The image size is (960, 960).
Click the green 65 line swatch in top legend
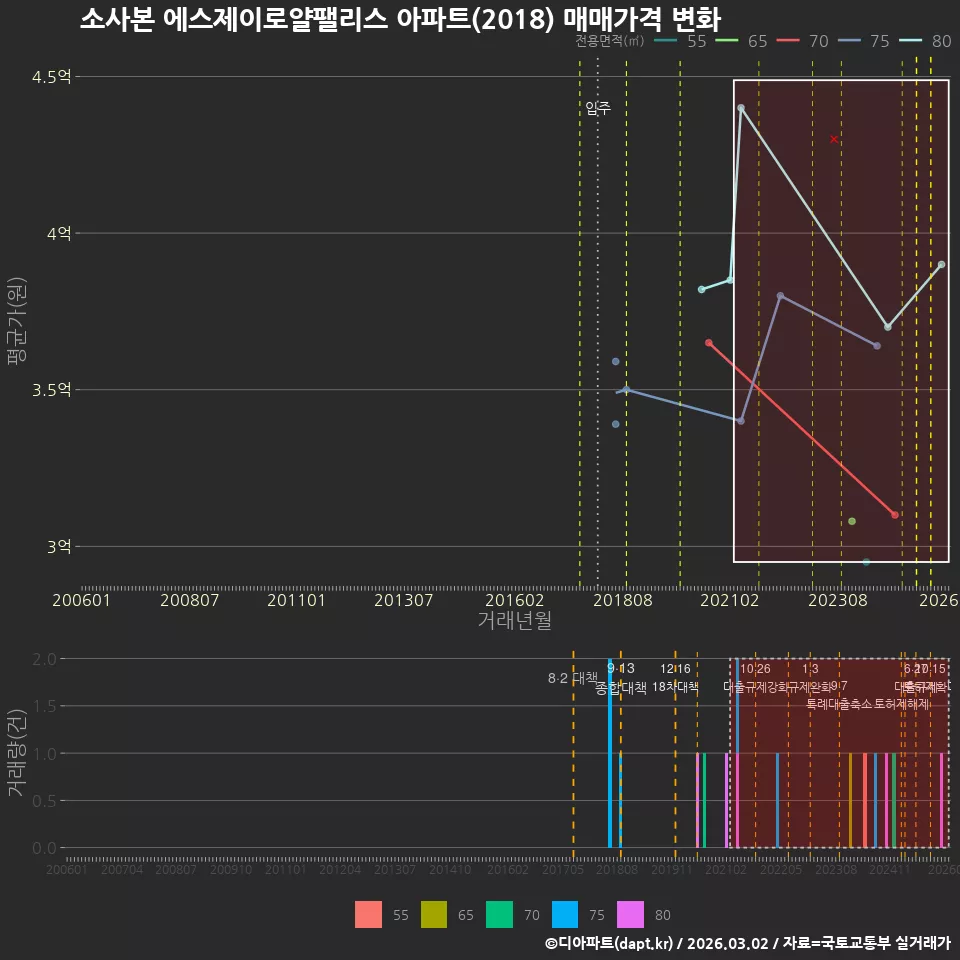coord(727,41)
